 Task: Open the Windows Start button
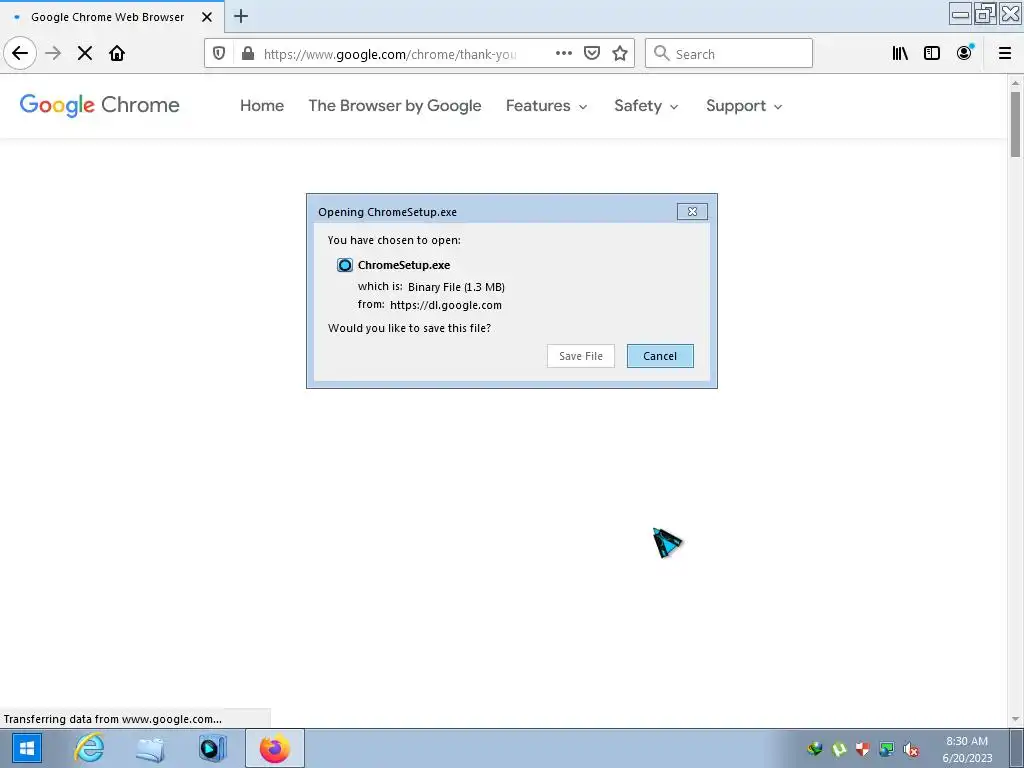coord(27,748)
